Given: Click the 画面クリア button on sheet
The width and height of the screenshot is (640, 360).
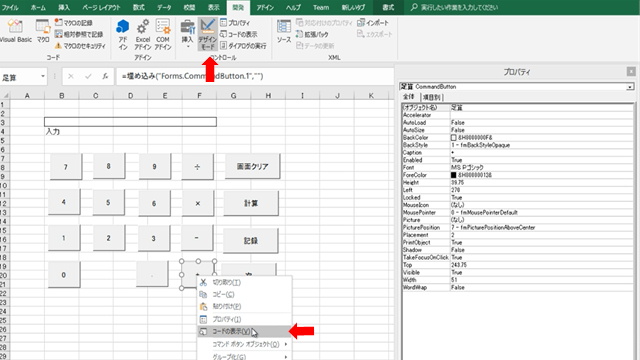Looking at the screenshot, I should pyautogui.click(x=252, y=167).
